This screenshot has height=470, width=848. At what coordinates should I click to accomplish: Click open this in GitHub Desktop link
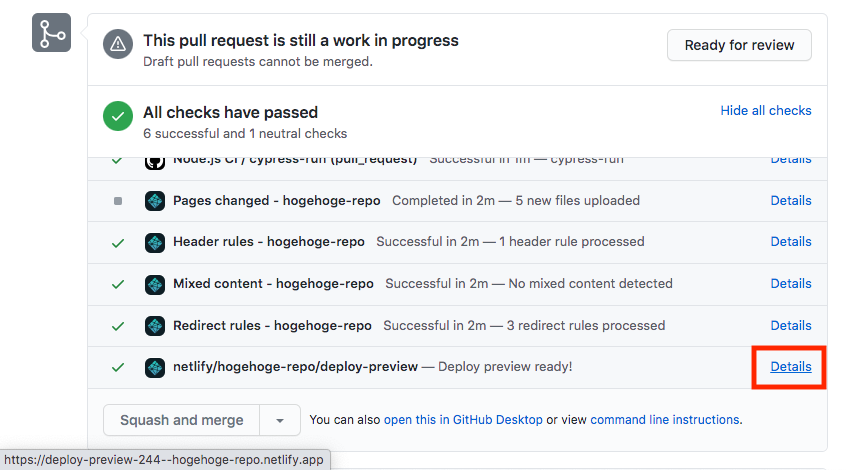pos(463,420)
